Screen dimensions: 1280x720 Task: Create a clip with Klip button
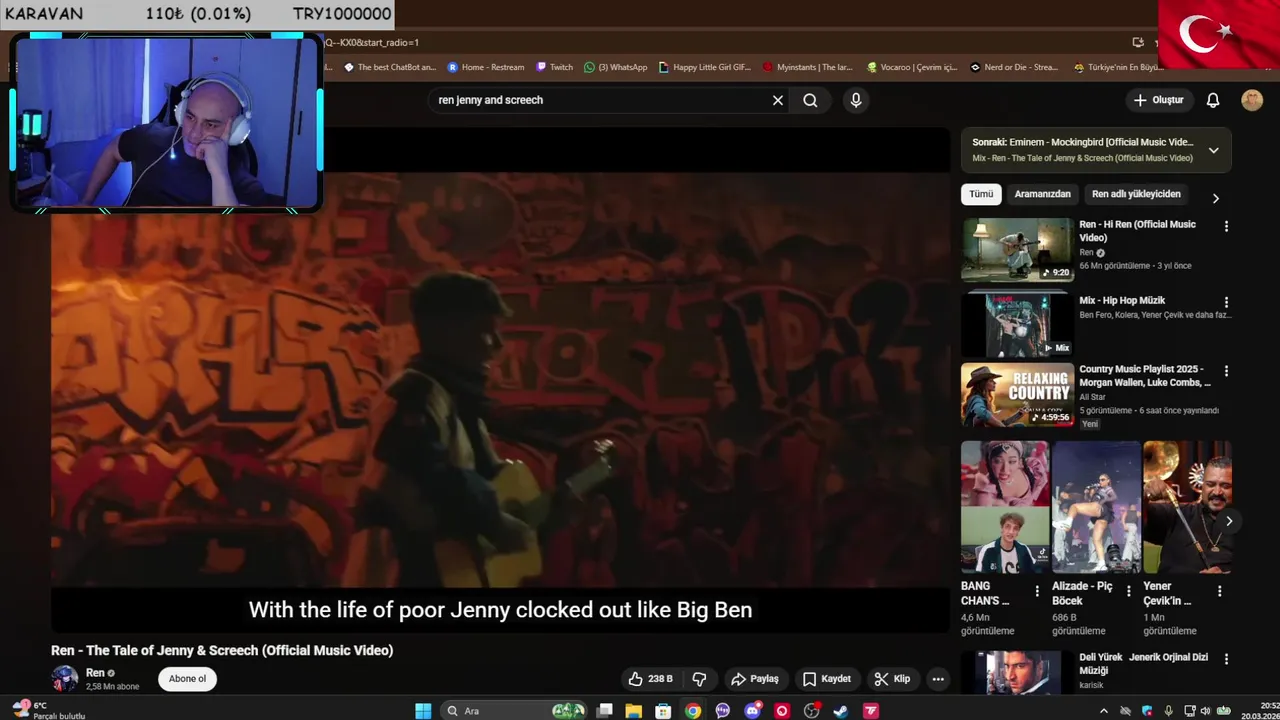[892, 679]
